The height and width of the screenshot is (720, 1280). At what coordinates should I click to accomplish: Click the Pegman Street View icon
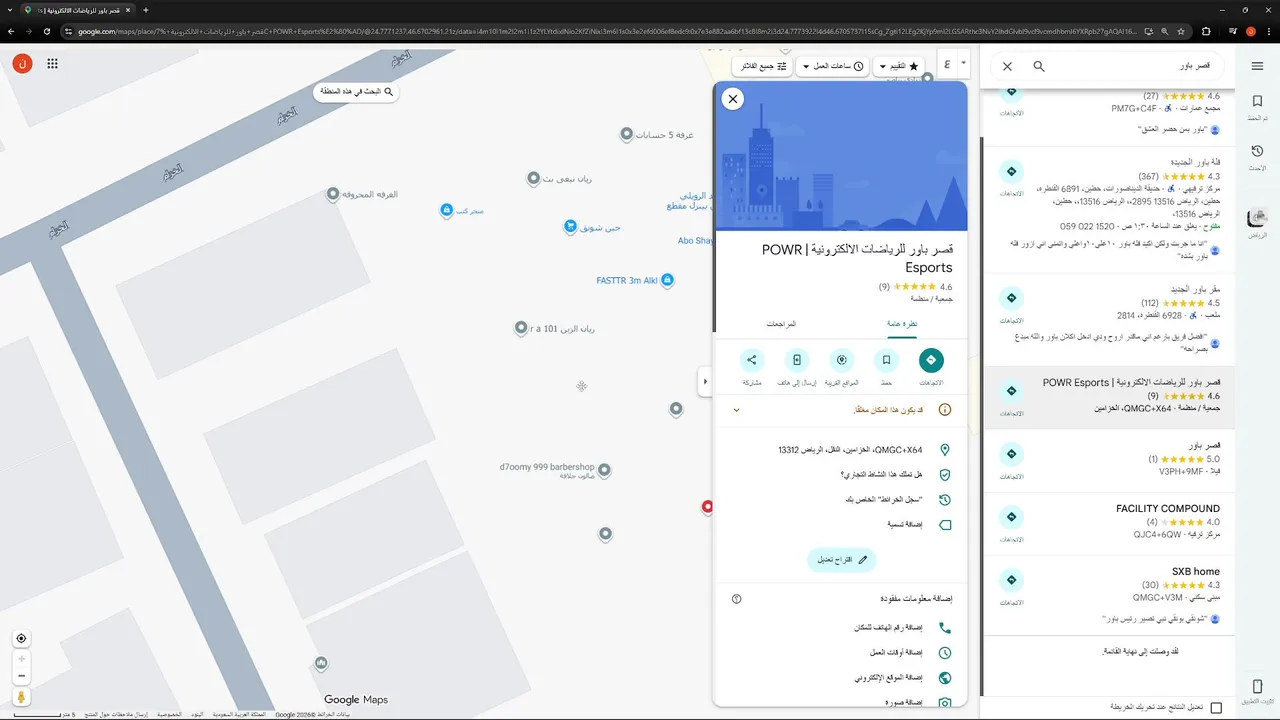click(x=21, y=697)
